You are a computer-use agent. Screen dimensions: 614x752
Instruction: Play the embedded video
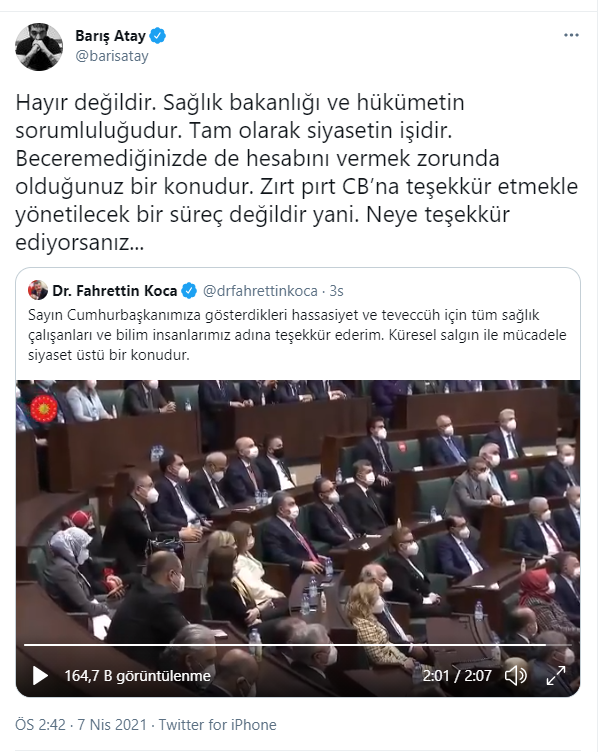pyautogui.click(x=40, y=676)
